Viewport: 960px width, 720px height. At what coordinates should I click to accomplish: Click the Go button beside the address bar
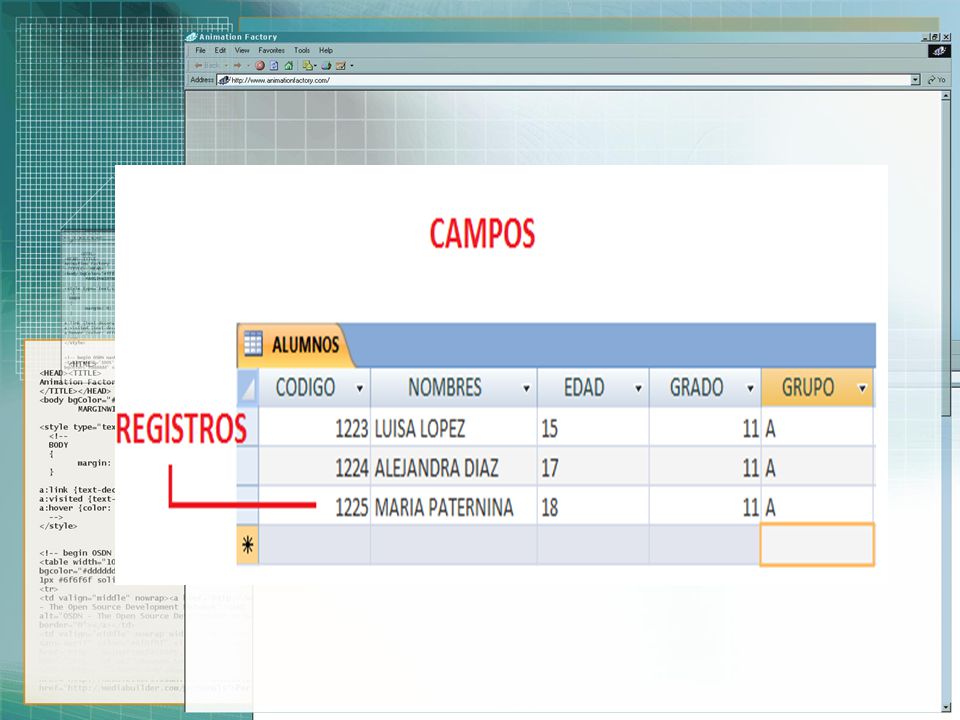(x=937, y=80)
